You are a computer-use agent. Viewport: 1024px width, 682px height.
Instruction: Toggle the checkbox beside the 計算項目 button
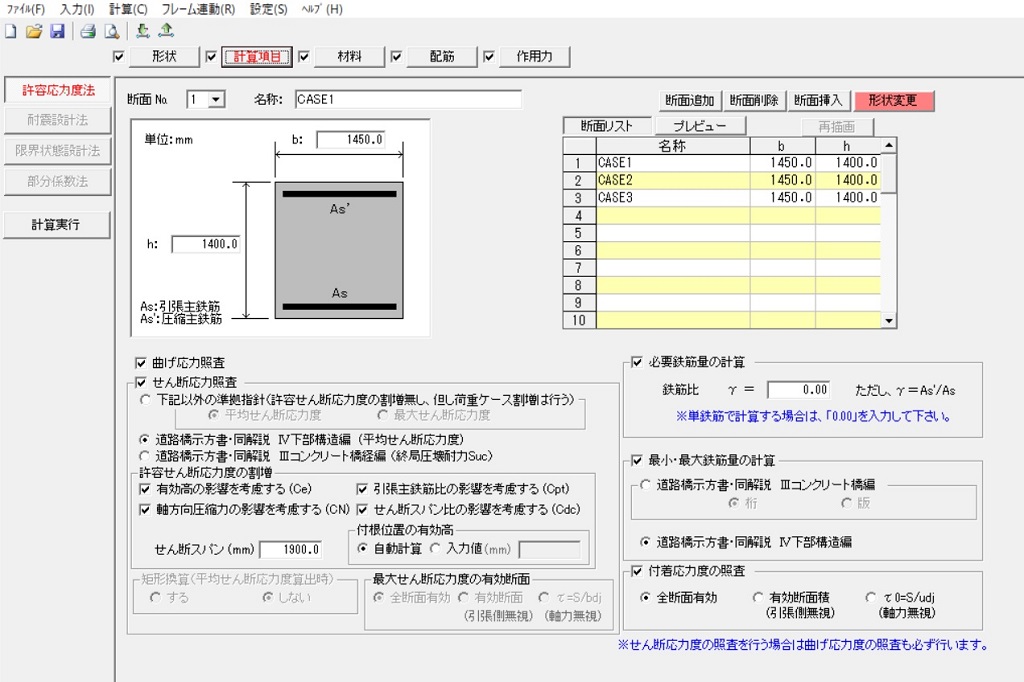[x=211, y=57]
